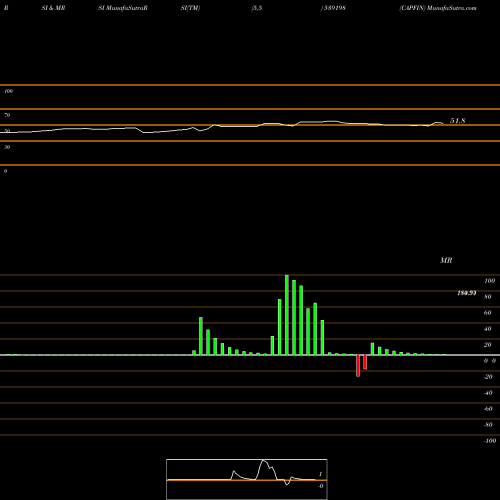
Task: Select the -100 label on the right MR axis
Action: point(490,441)
